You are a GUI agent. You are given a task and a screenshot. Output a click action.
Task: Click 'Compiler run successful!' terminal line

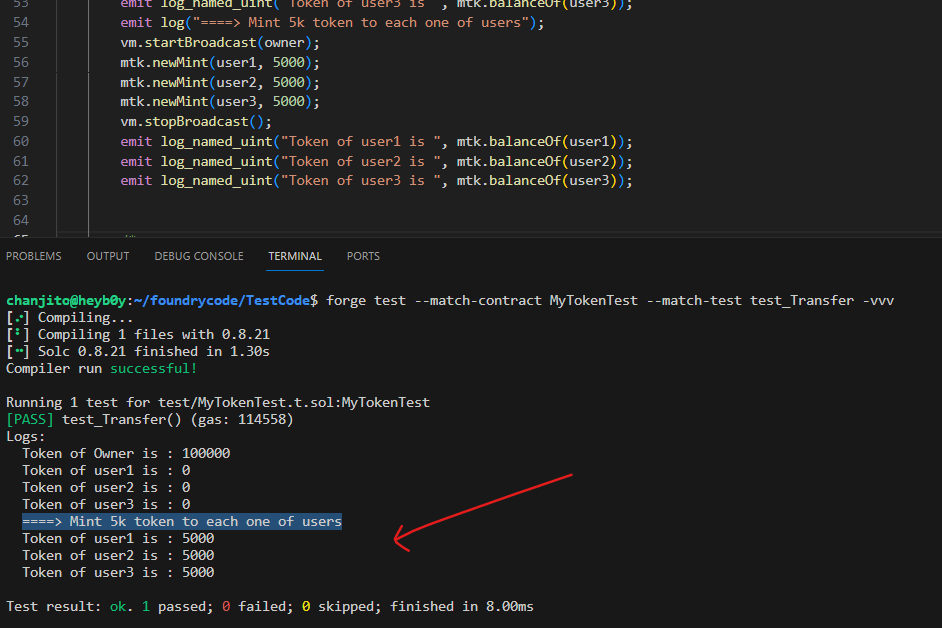pos(102,368)
